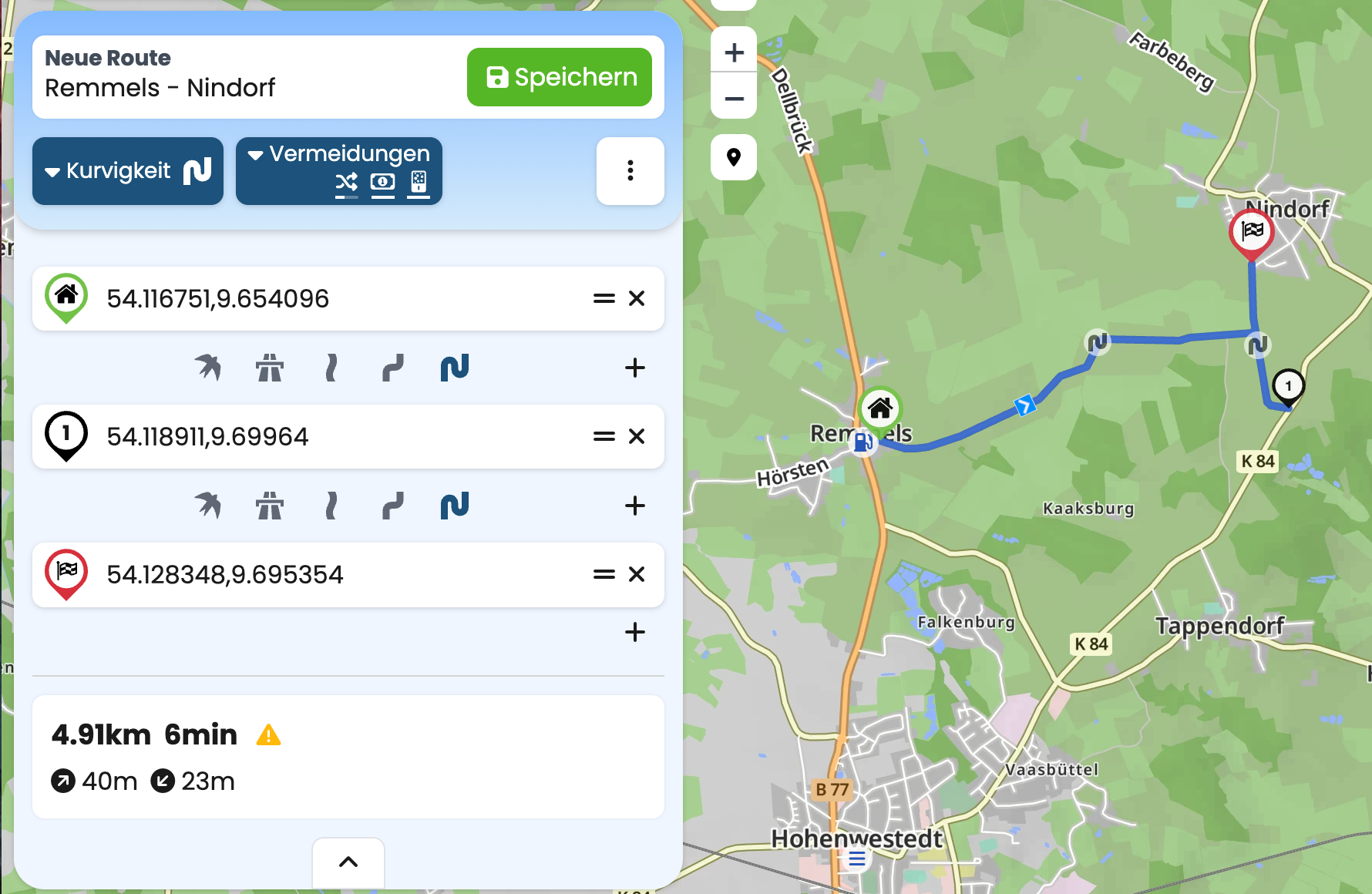Insert waypoint after the start point

(634, 368)
